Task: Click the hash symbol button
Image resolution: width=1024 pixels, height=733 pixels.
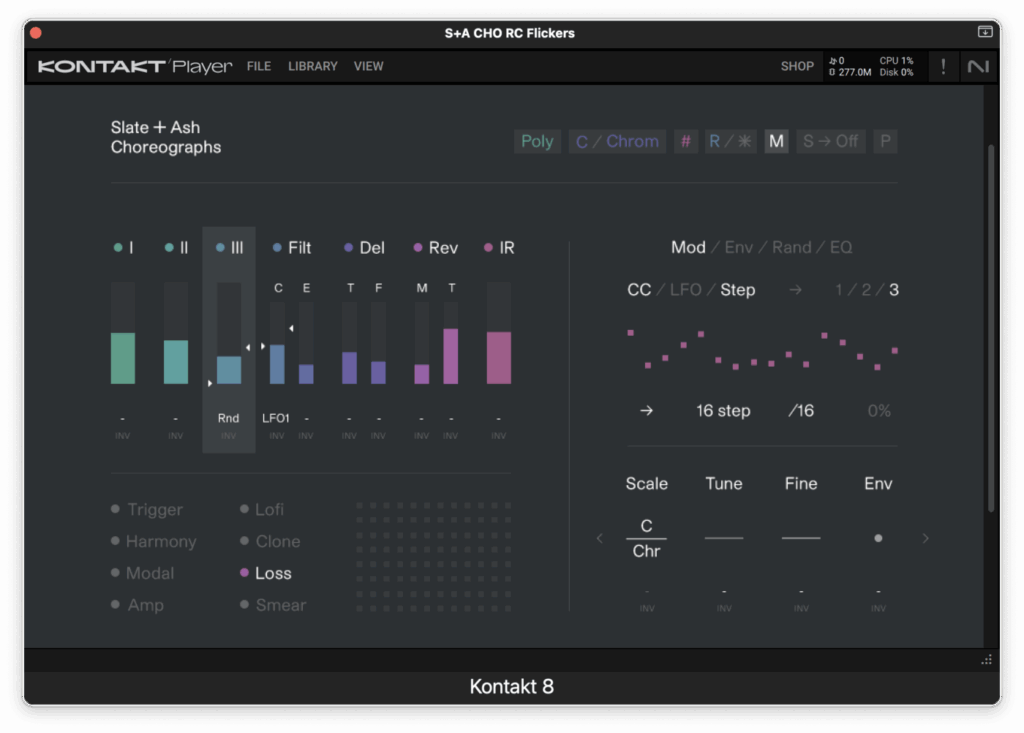Action: click(x=685, y=141)
